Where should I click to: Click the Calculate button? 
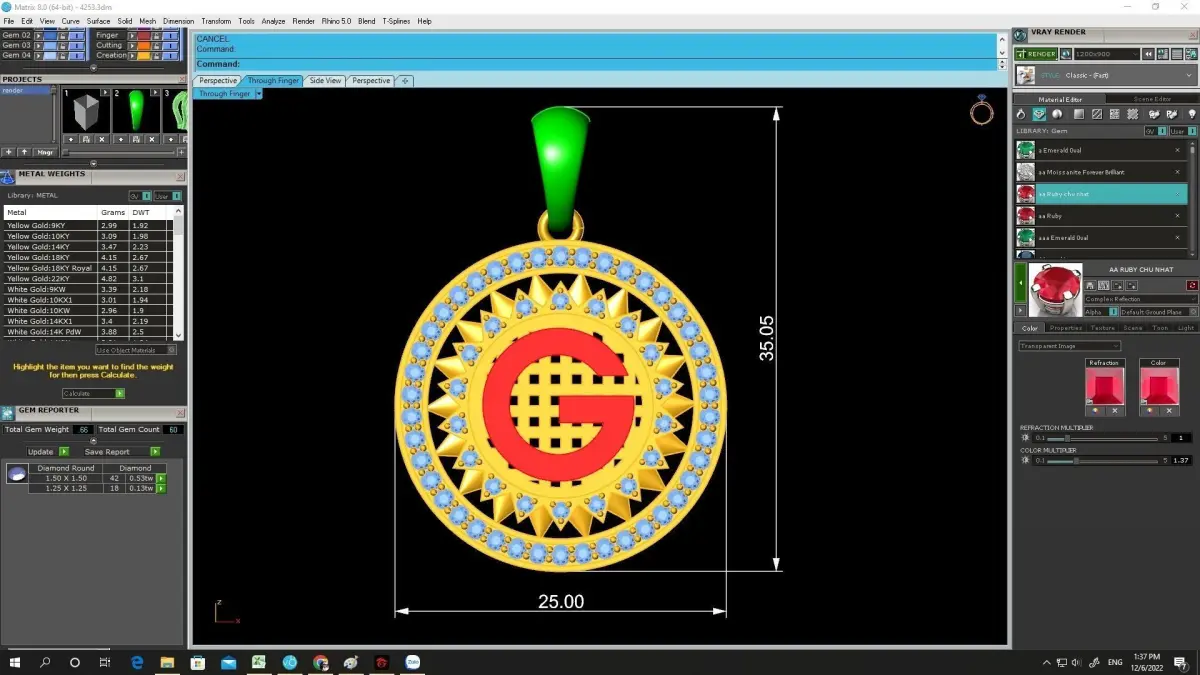93,393
